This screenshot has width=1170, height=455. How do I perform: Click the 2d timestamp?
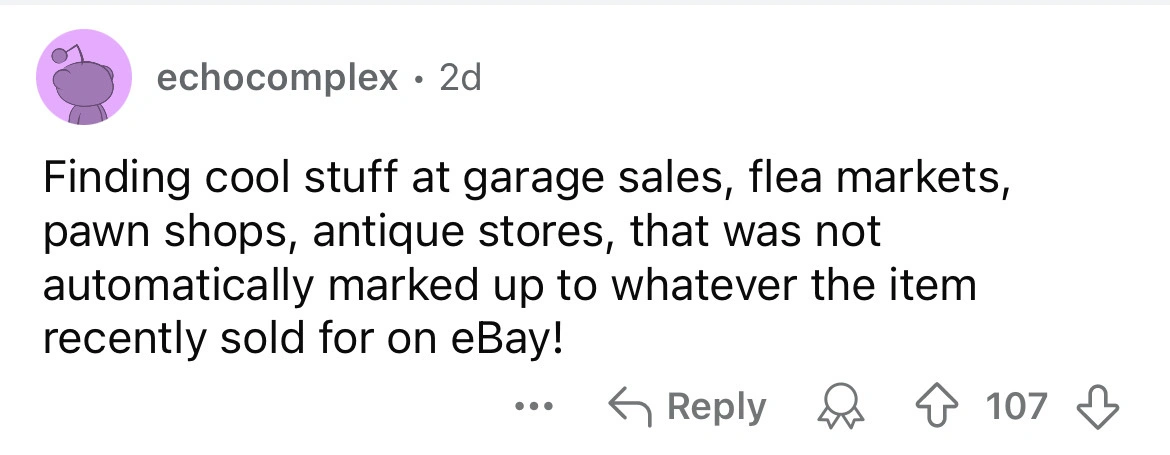point(460,77)
